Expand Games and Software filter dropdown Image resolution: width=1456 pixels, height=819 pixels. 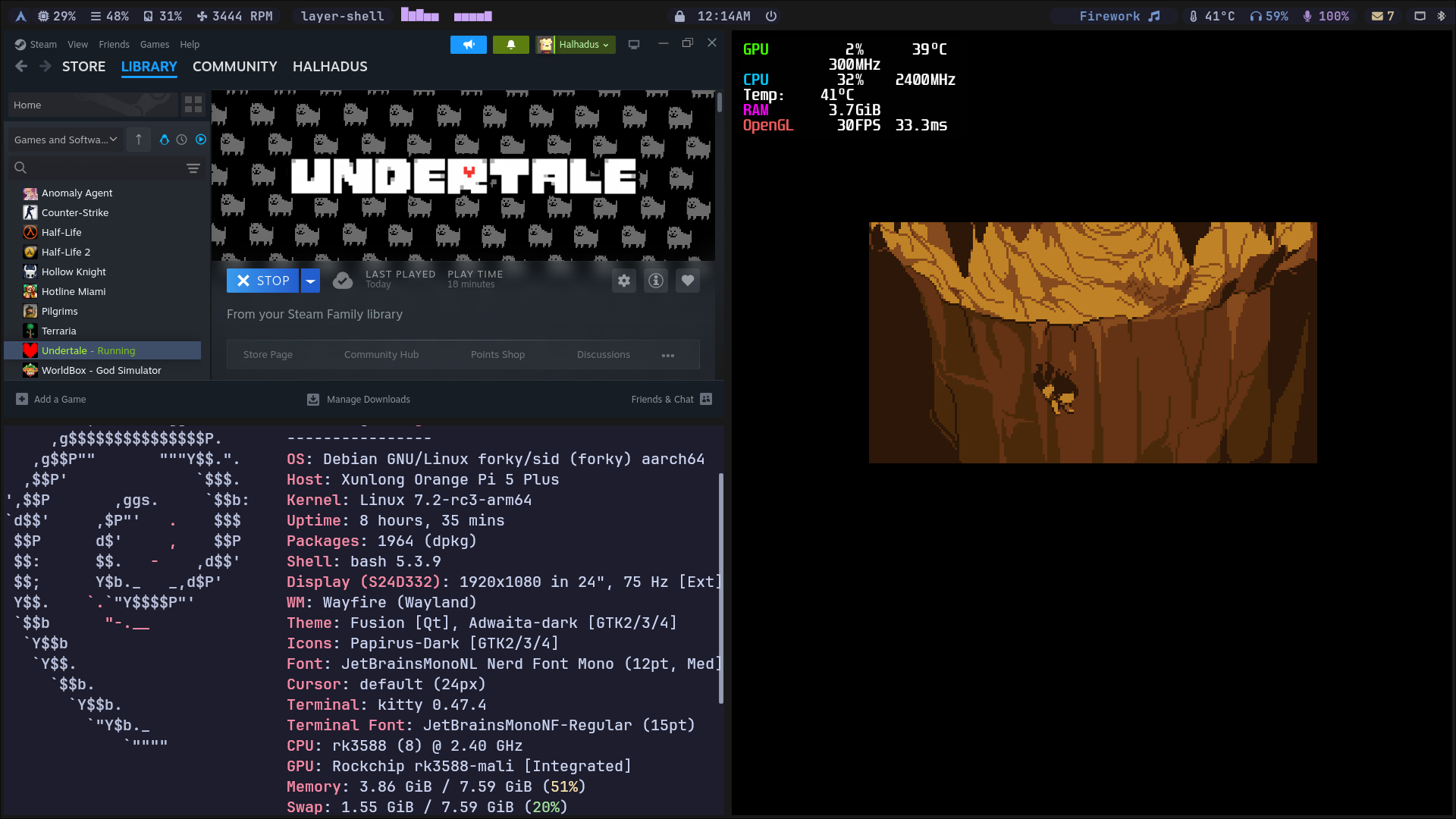coord(66,140)
